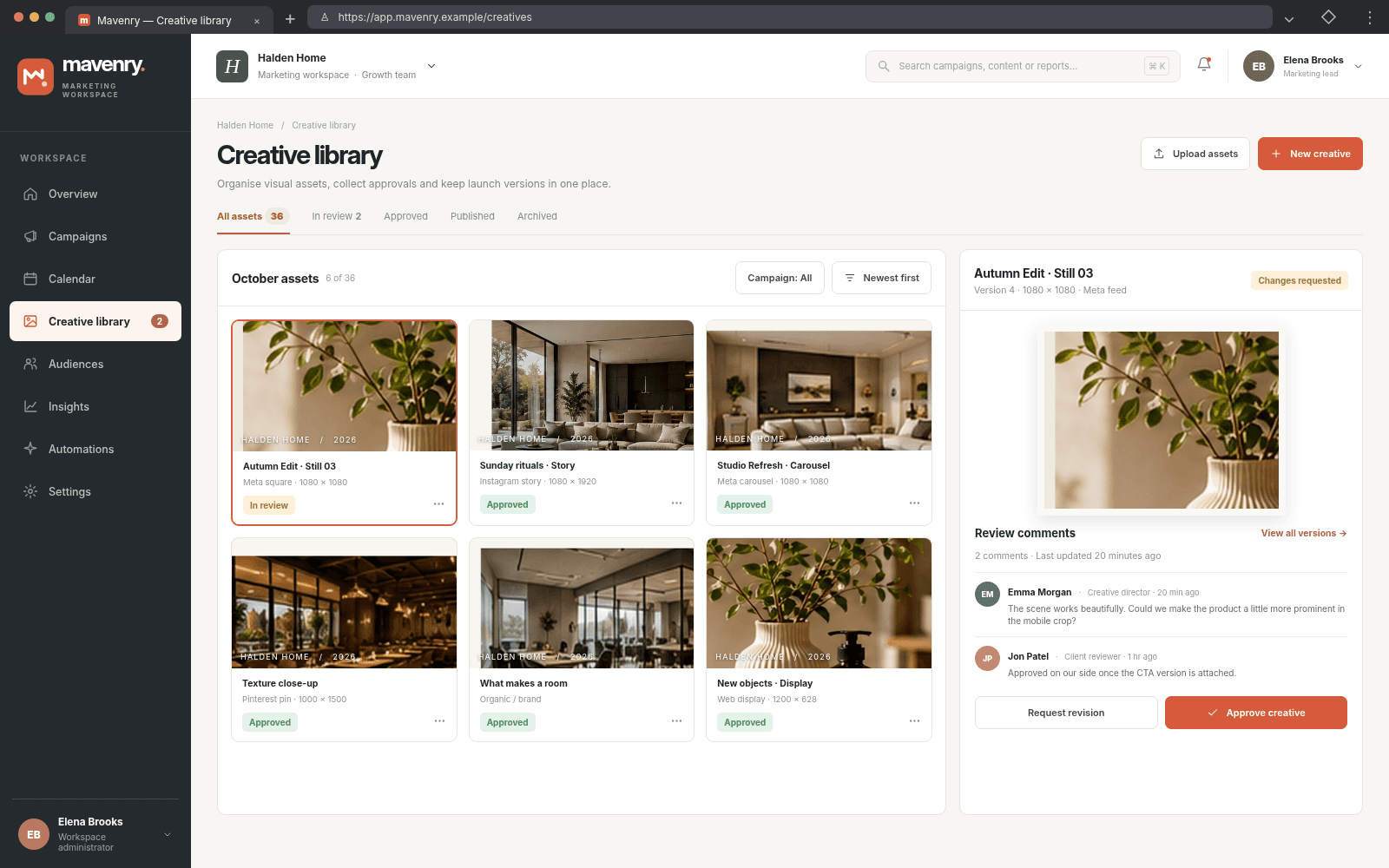Open Automations in the sidebar
Image resolution: width=1389 pixels, height=868 pixels.
[x=95, y=449]
